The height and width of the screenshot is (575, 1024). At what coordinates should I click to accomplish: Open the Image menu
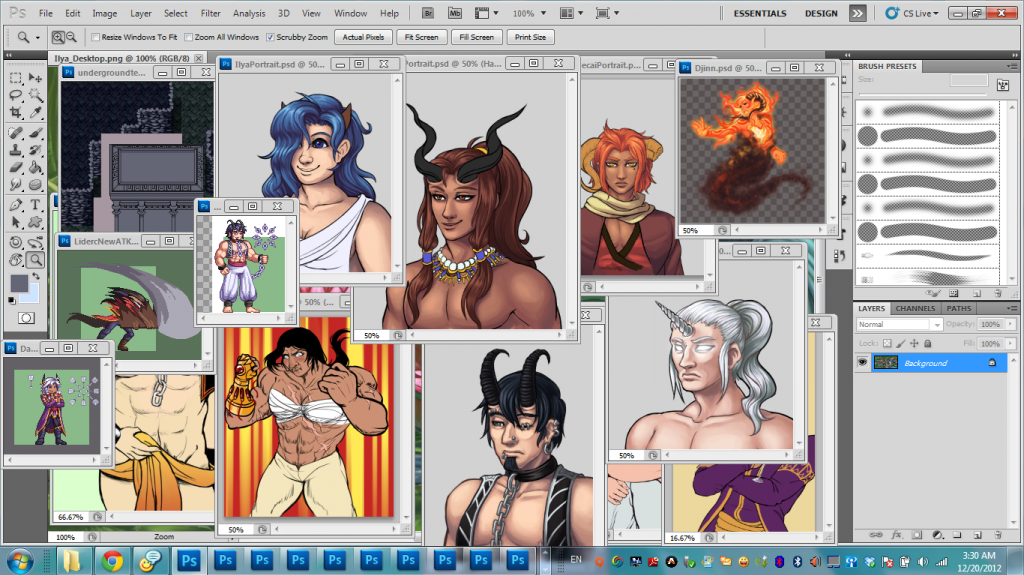[104, 13]
